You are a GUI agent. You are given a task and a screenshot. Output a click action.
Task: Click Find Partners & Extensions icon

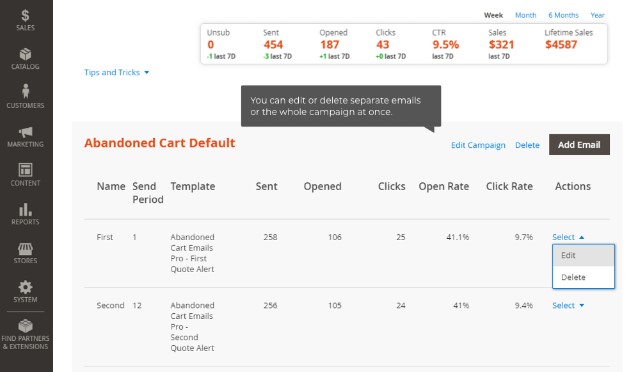[25, 326]
